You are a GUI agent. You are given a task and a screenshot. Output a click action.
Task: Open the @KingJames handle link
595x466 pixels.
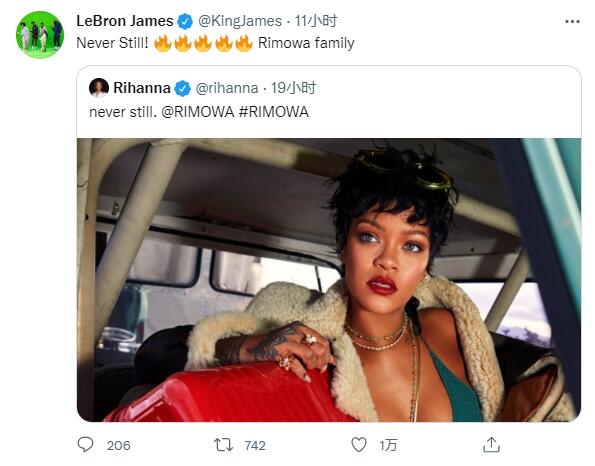click(240, 21)
